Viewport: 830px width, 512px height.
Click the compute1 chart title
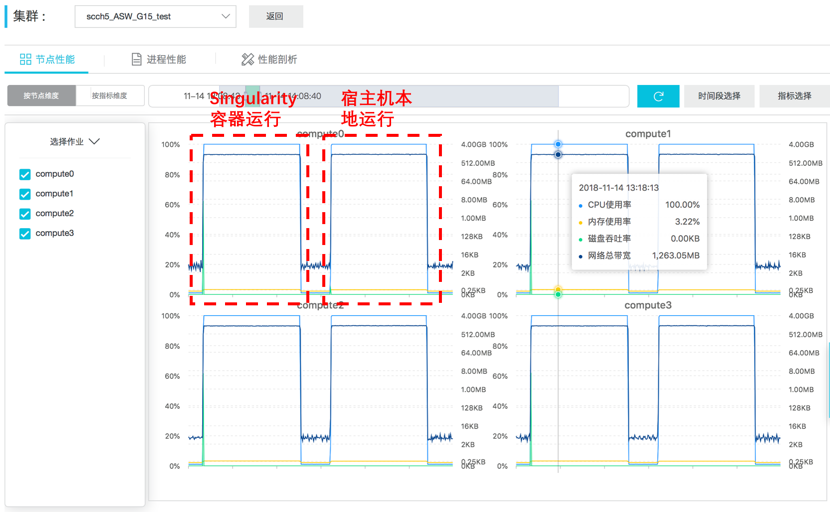(x=648, y=134)
